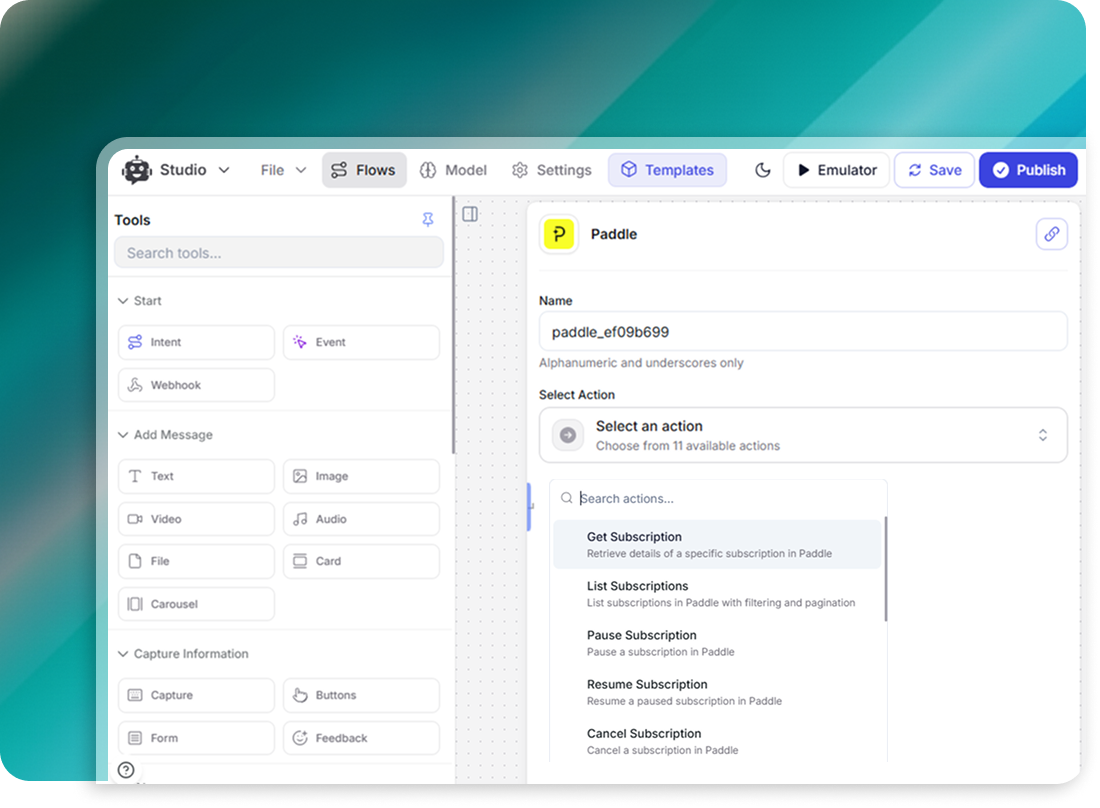Collapse the Start section
Screen dimensions: 1100x808
123,300
